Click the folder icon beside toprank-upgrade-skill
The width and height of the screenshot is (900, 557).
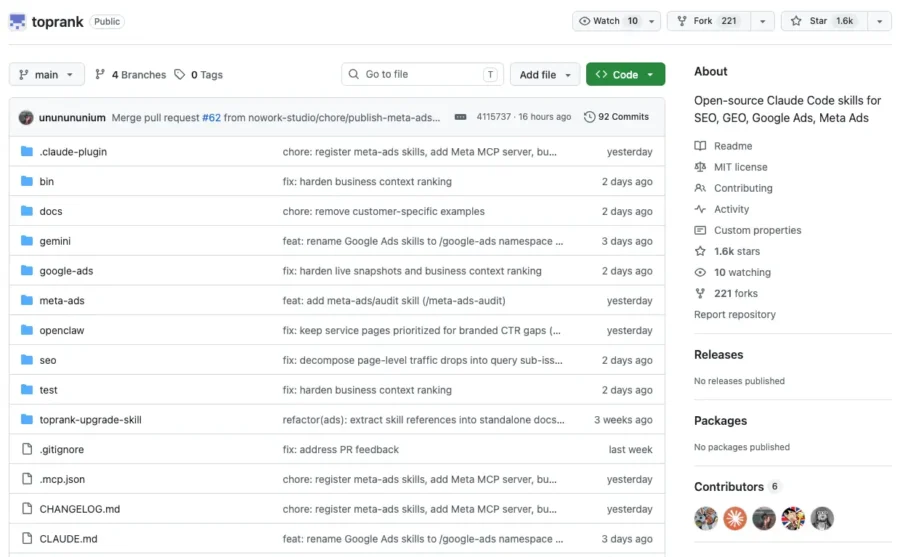coord(26,420)
